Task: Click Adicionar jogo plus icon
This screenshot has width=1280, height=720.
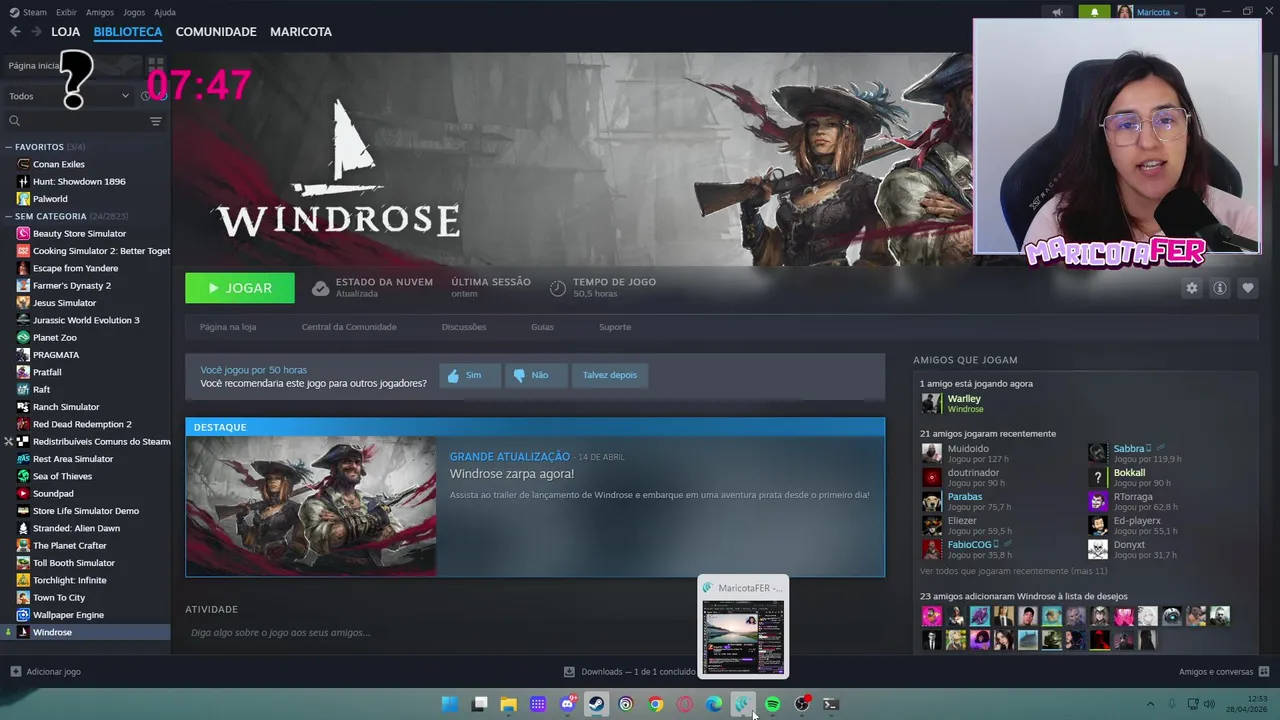Action: point(15,672)
